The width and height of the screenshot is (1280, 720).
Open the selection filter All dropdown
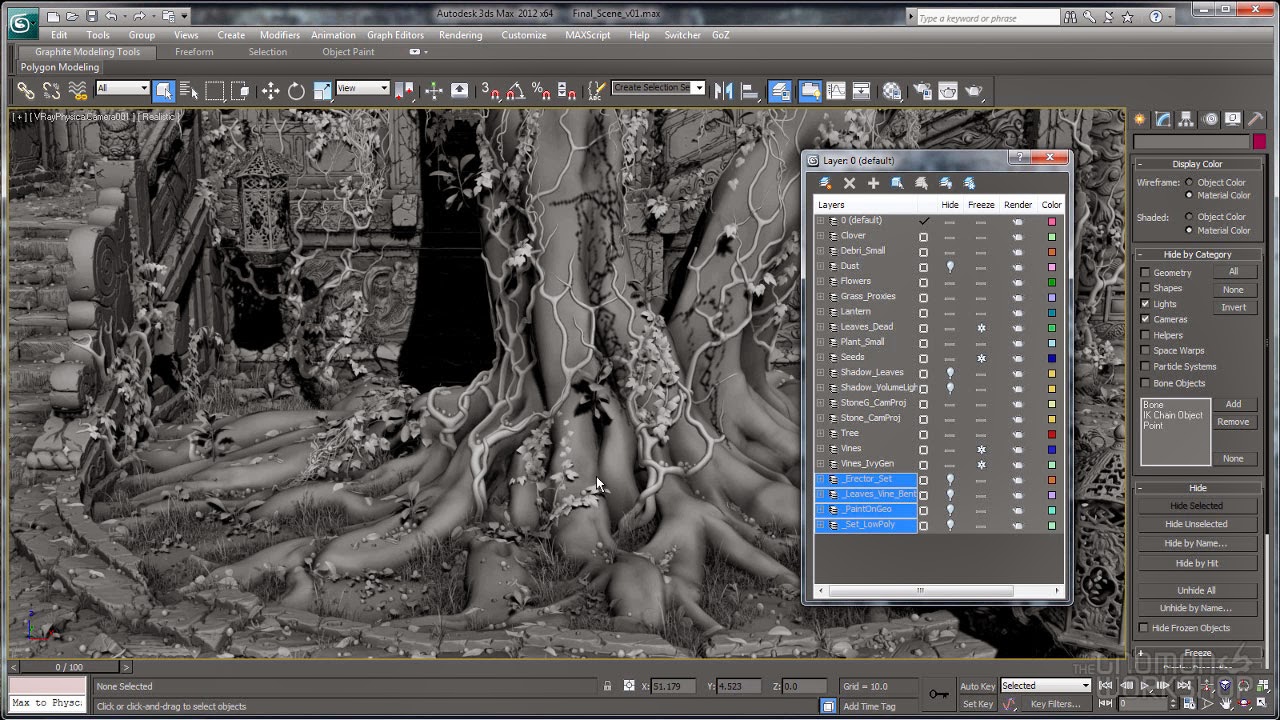tap(123, 88)
